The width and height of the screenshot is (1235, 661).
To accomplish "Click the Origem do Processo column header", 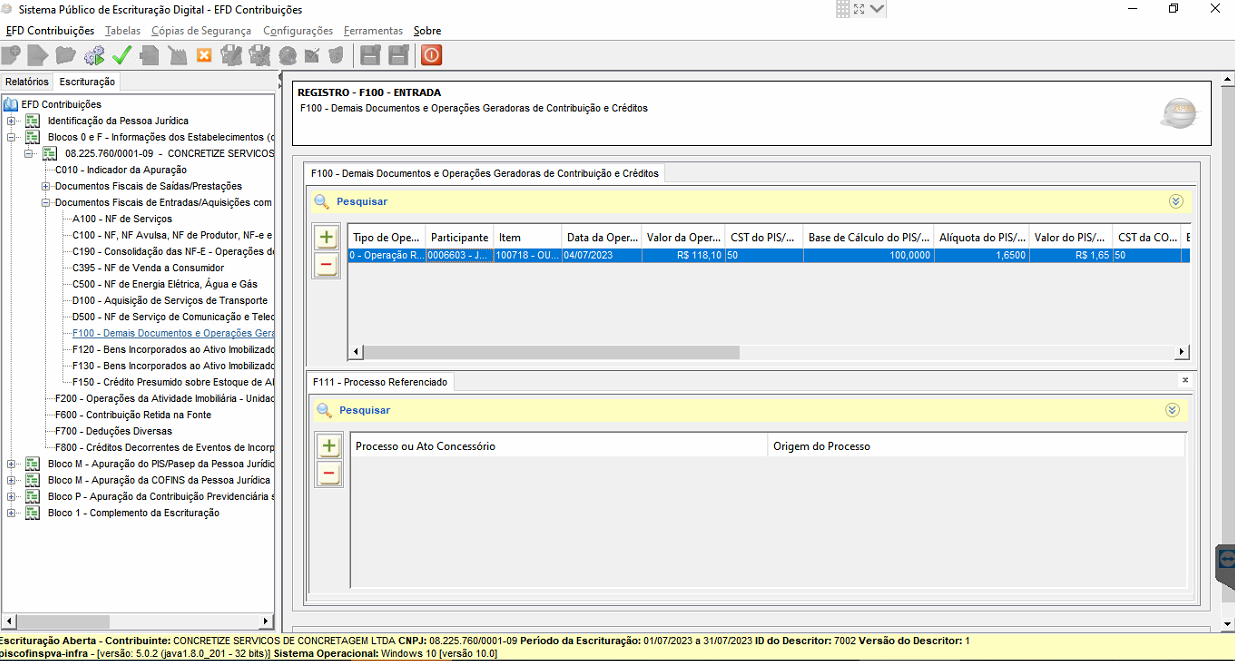I will tap(976, 446).
